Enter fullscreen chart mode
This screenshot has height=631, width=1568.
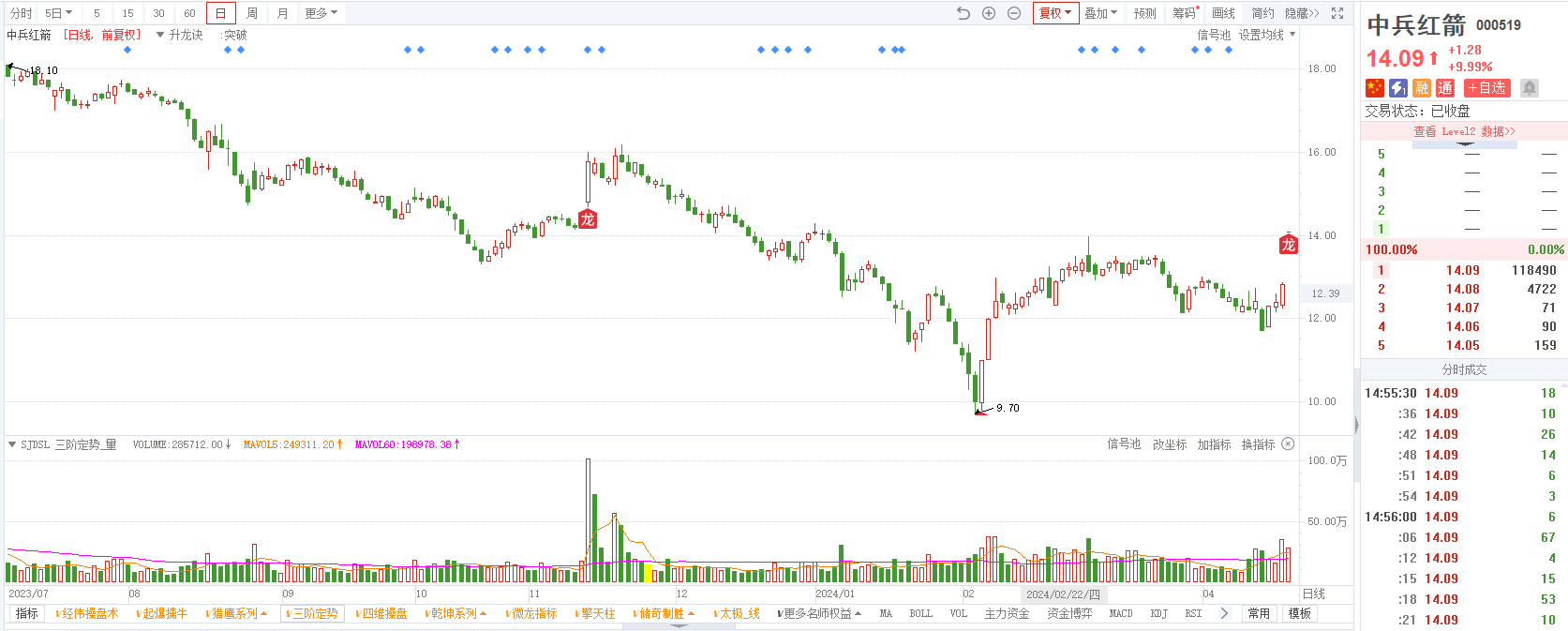coord(1337,13)
